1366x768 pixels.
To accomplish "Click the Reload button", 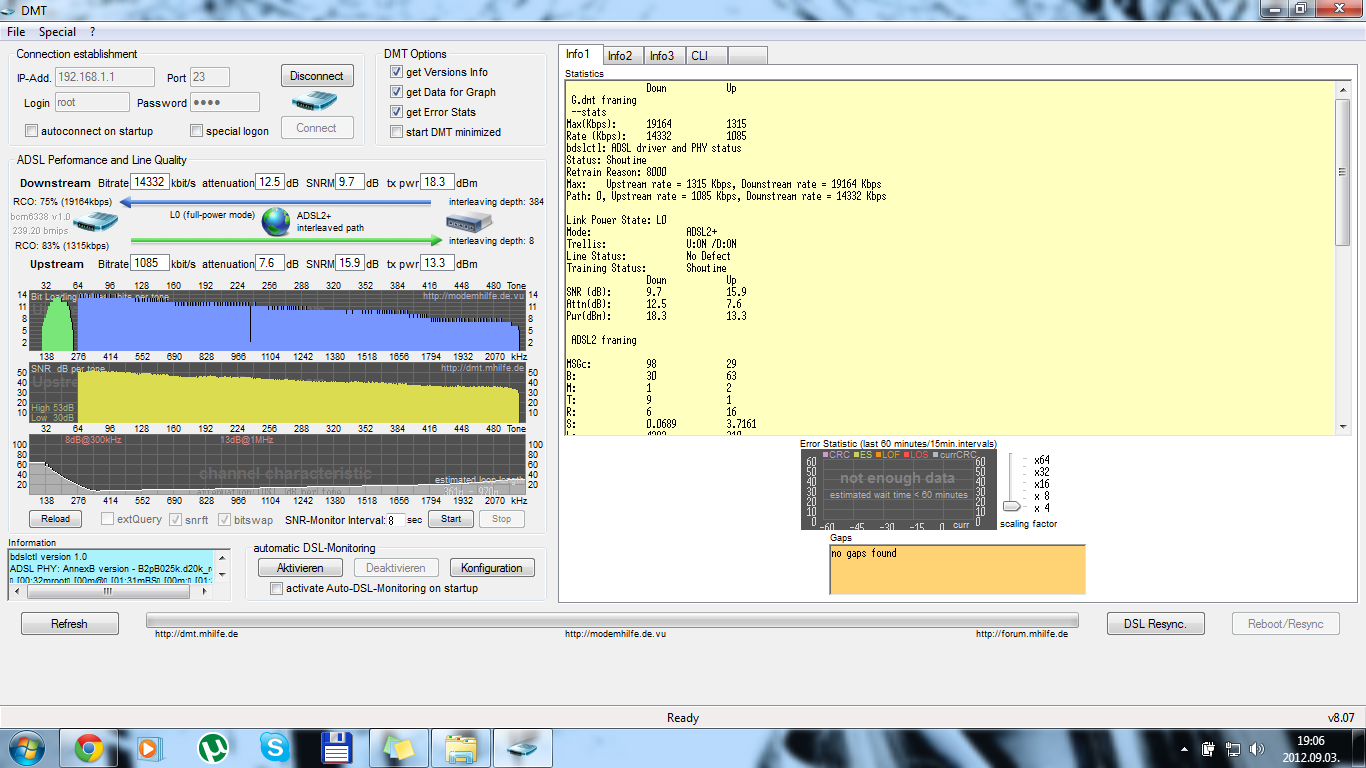I will click(56, 519).
